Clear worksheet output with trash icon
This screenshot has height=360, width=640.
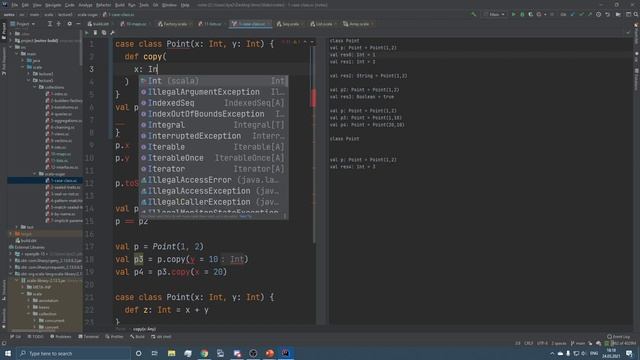(95, 33)
